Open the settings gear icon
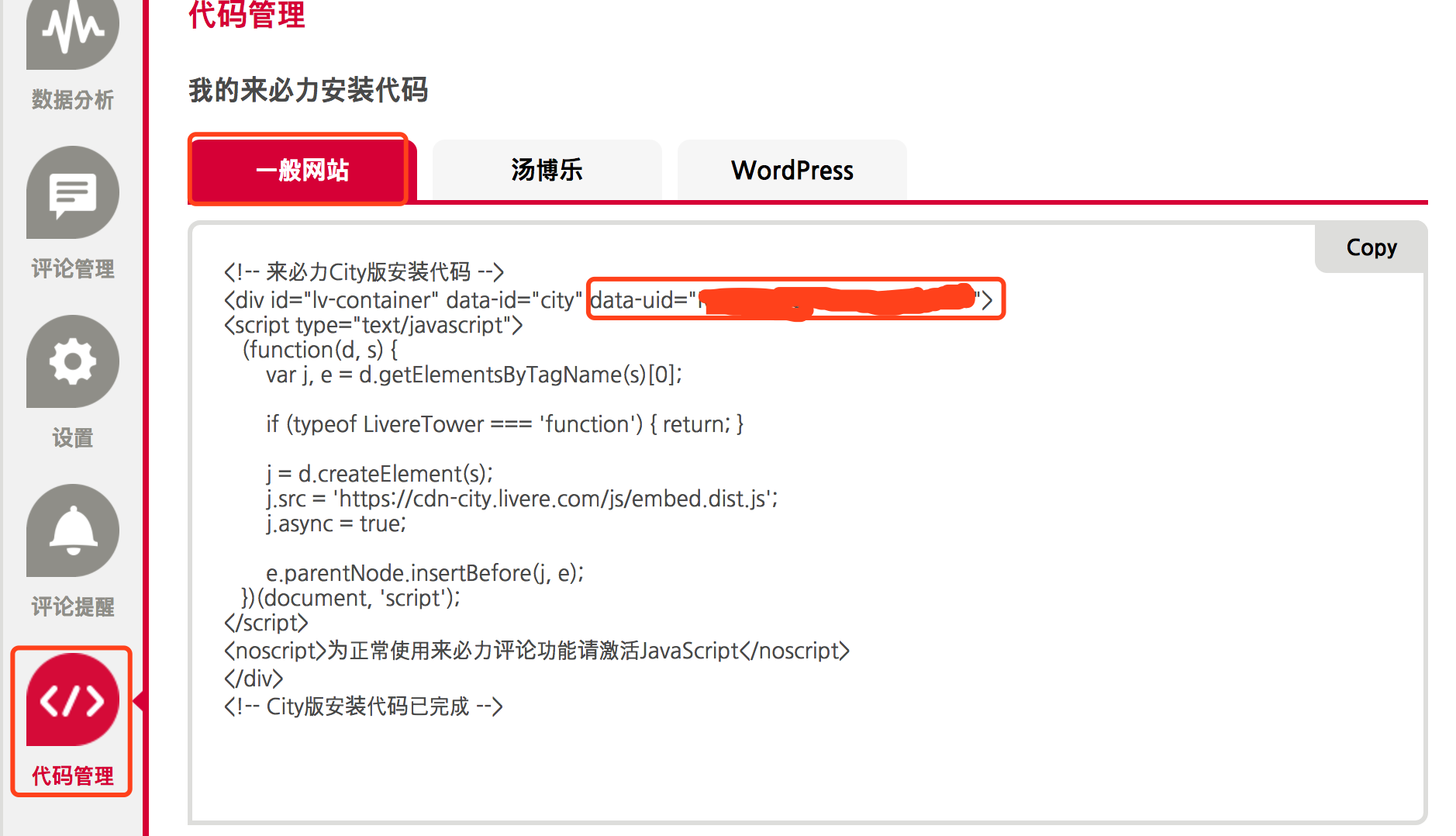Viewport: 1456px width, 836px height. [72, 361]
